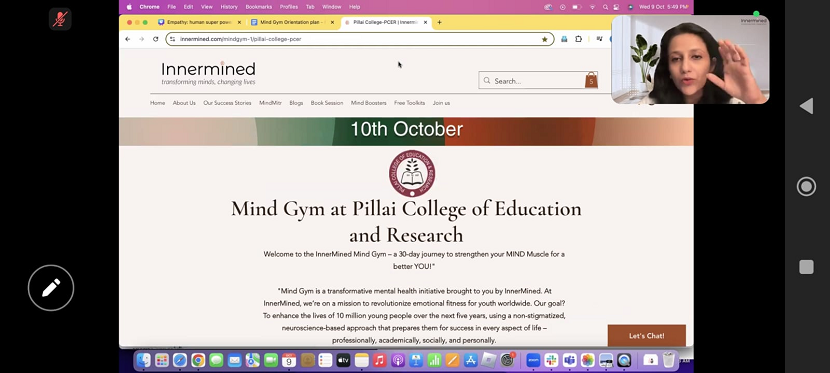Click the Innermined logo
830x373 pixels.
(208, 73)
